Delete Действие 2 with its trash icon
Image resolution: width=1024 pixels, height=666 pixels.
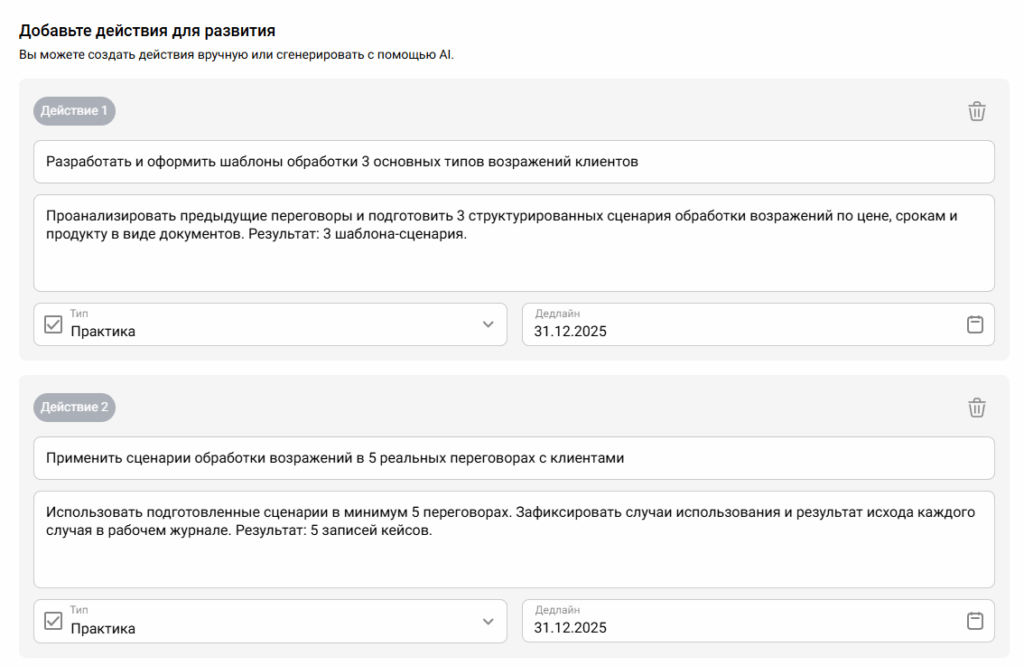(977, 407)
